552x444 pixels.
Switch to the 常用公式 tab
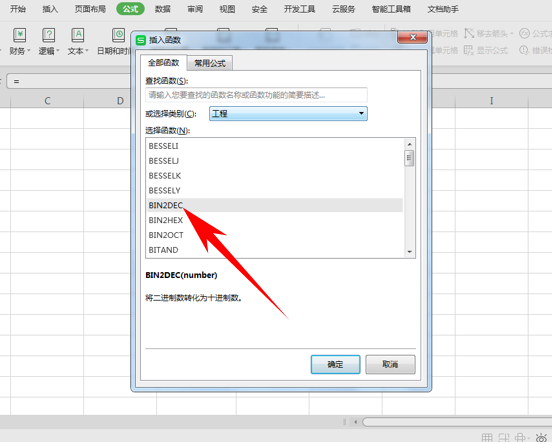coord(210,63)
